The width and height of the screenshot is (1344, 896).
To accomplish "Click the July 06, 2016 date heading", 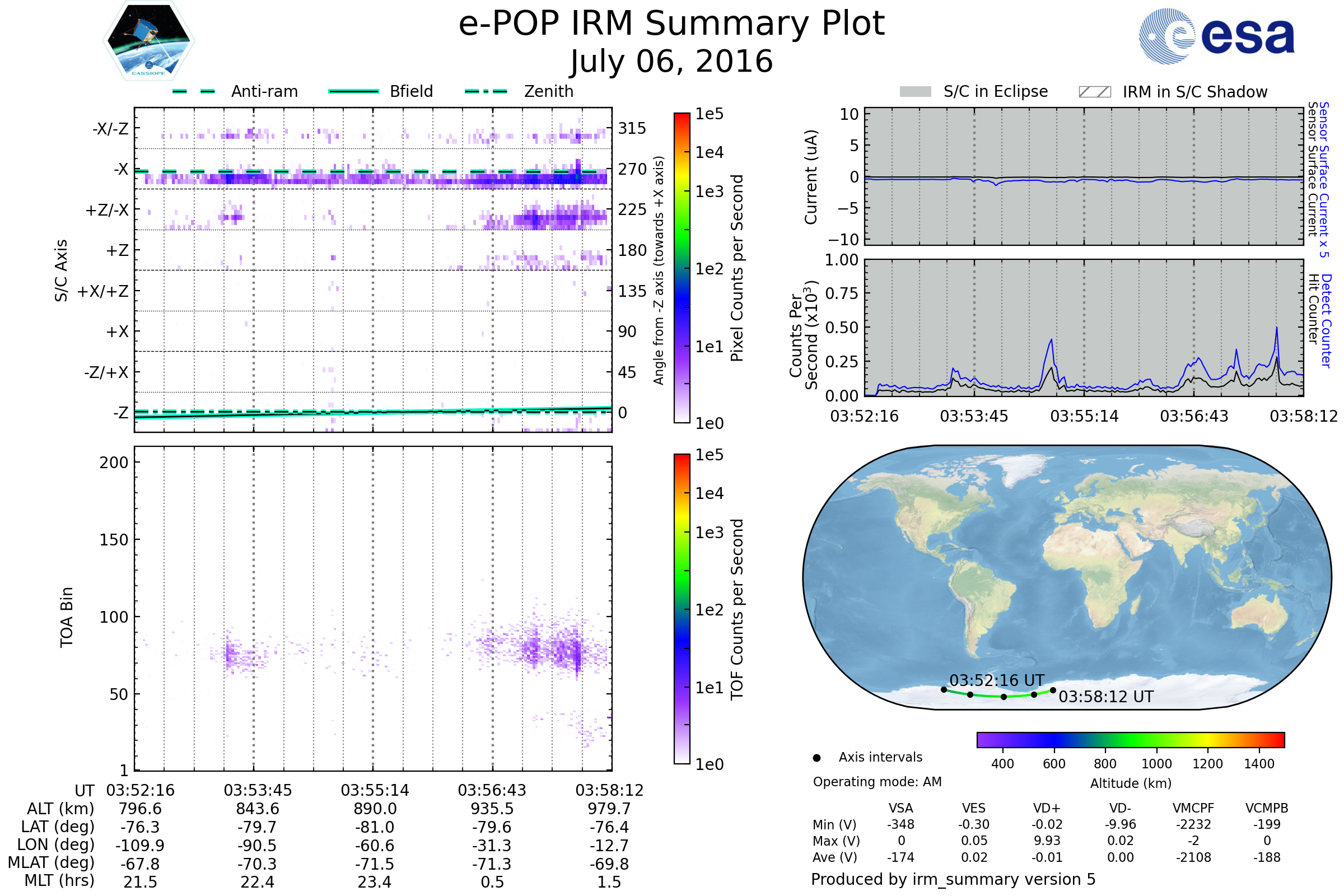I will coord(671,62).
